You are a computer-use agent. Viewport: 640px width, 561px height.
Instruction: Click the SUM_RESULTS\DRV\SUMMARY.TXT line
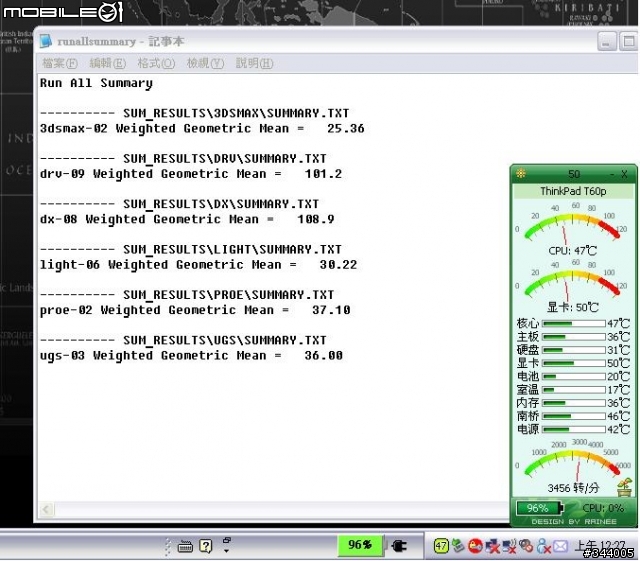click(x=183, y=158)
